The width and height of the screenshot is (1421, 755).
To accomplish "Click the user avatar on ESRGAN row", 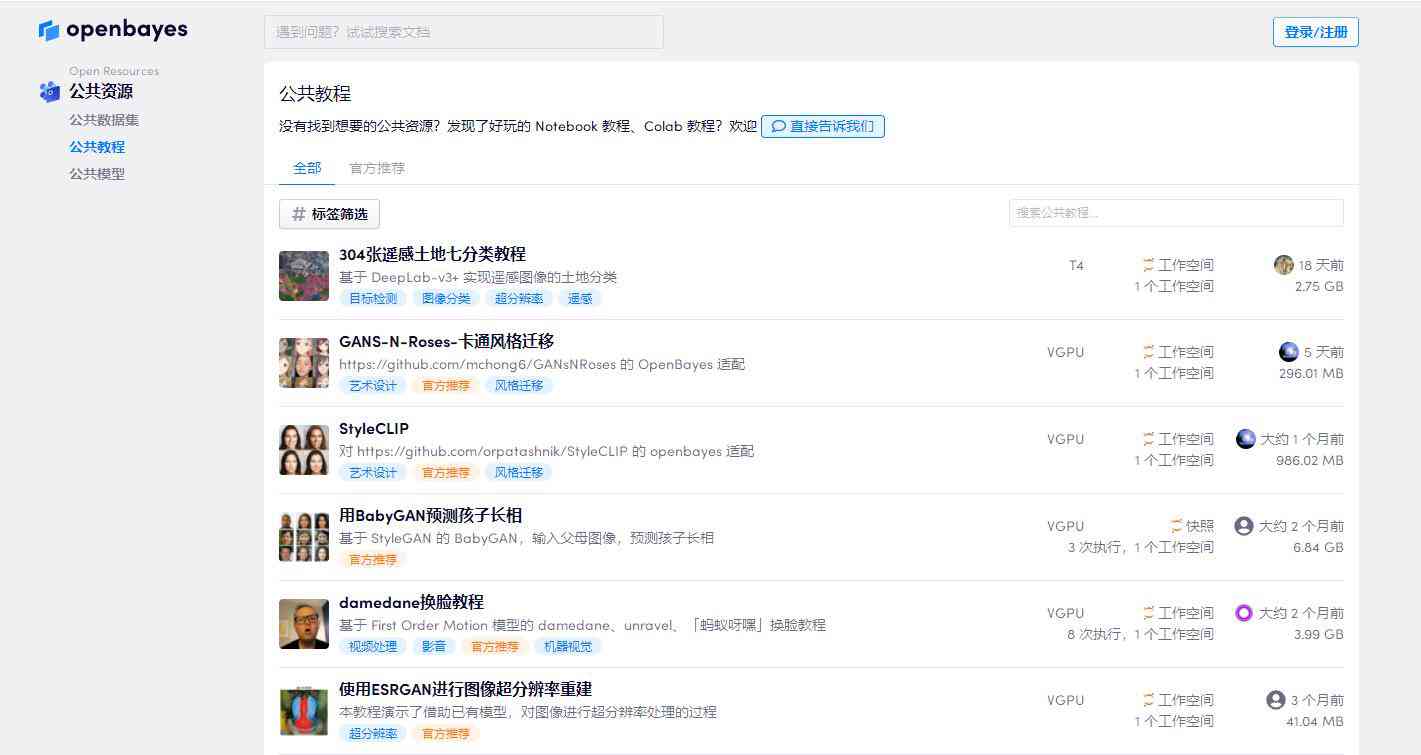I will pyautogui.click(x=1275, y=700).
